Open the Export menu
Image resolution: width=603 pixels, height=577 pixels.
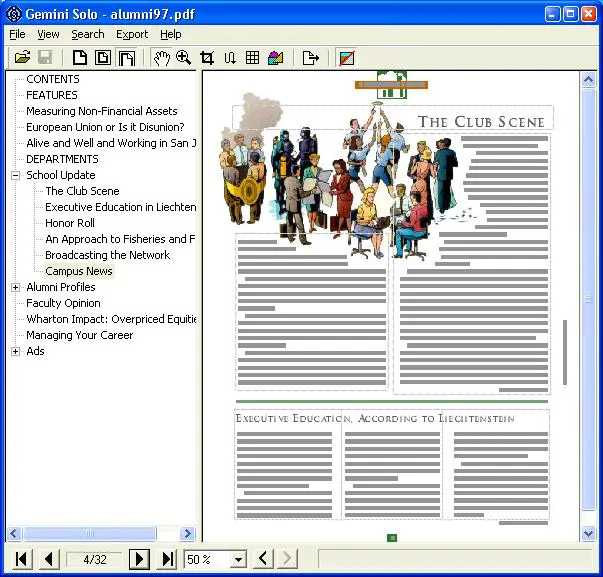(132, 34)
